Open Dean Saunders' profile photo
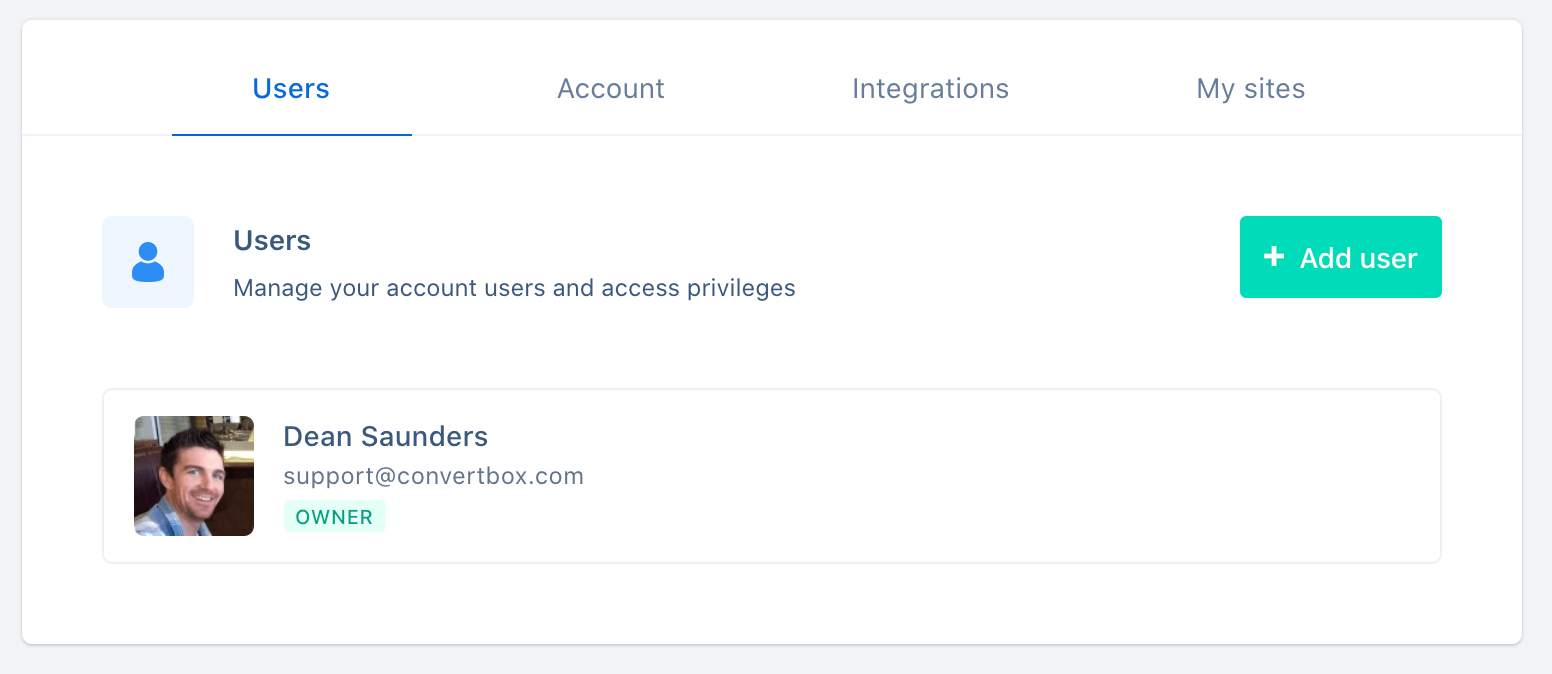The image size is (1552, 674). click(x=194, y=476)
